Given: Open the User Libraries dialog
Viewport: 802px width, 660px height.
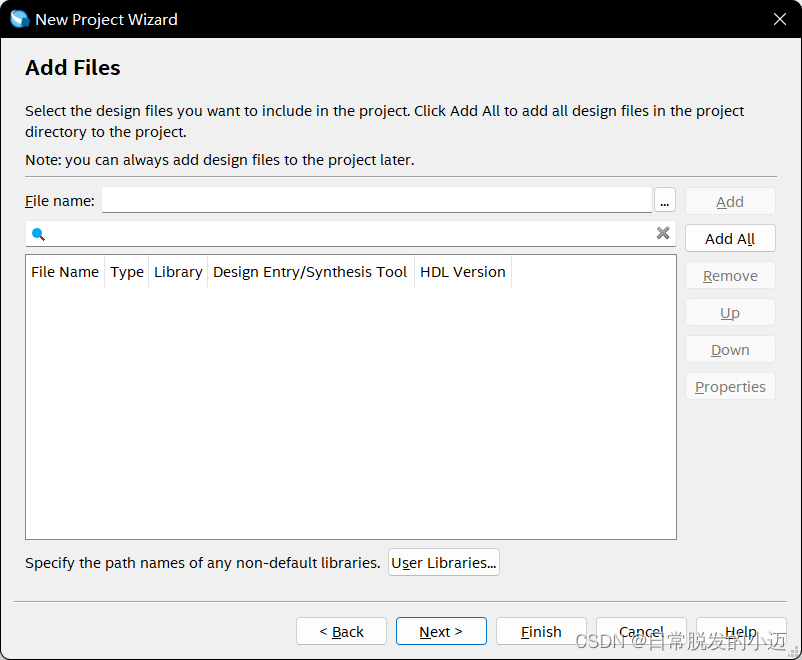Looking at the screenshot, I should click(x=443, y=562).
